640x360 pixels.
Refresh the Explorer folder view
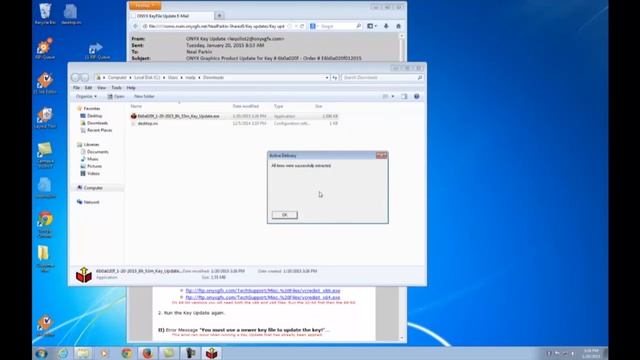point(335,78)
